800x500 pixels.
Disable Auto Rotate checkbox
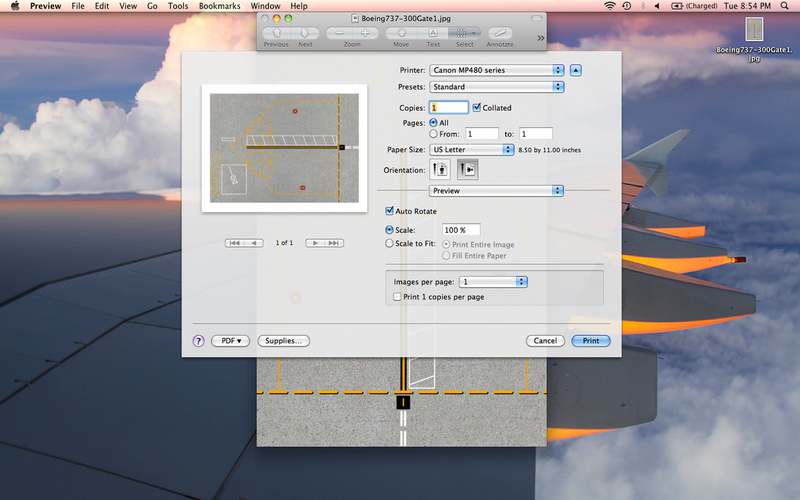pyautogui.click(x=390, y=211)
